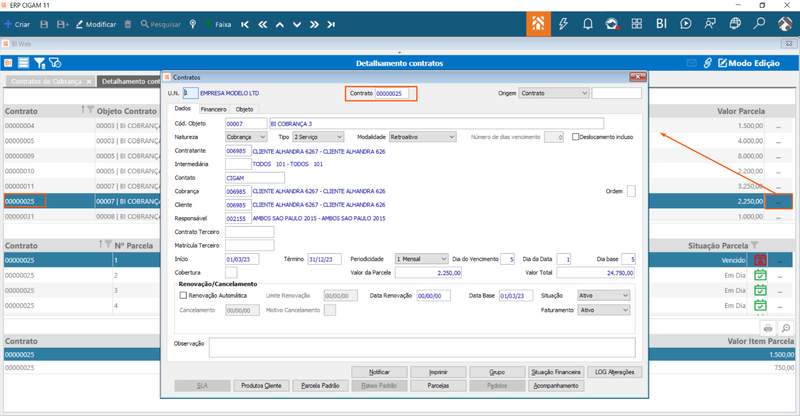Screen dimensions: 800x416
Task: Check the Deslocamento incluso checkbox
Action: [576, 137]
